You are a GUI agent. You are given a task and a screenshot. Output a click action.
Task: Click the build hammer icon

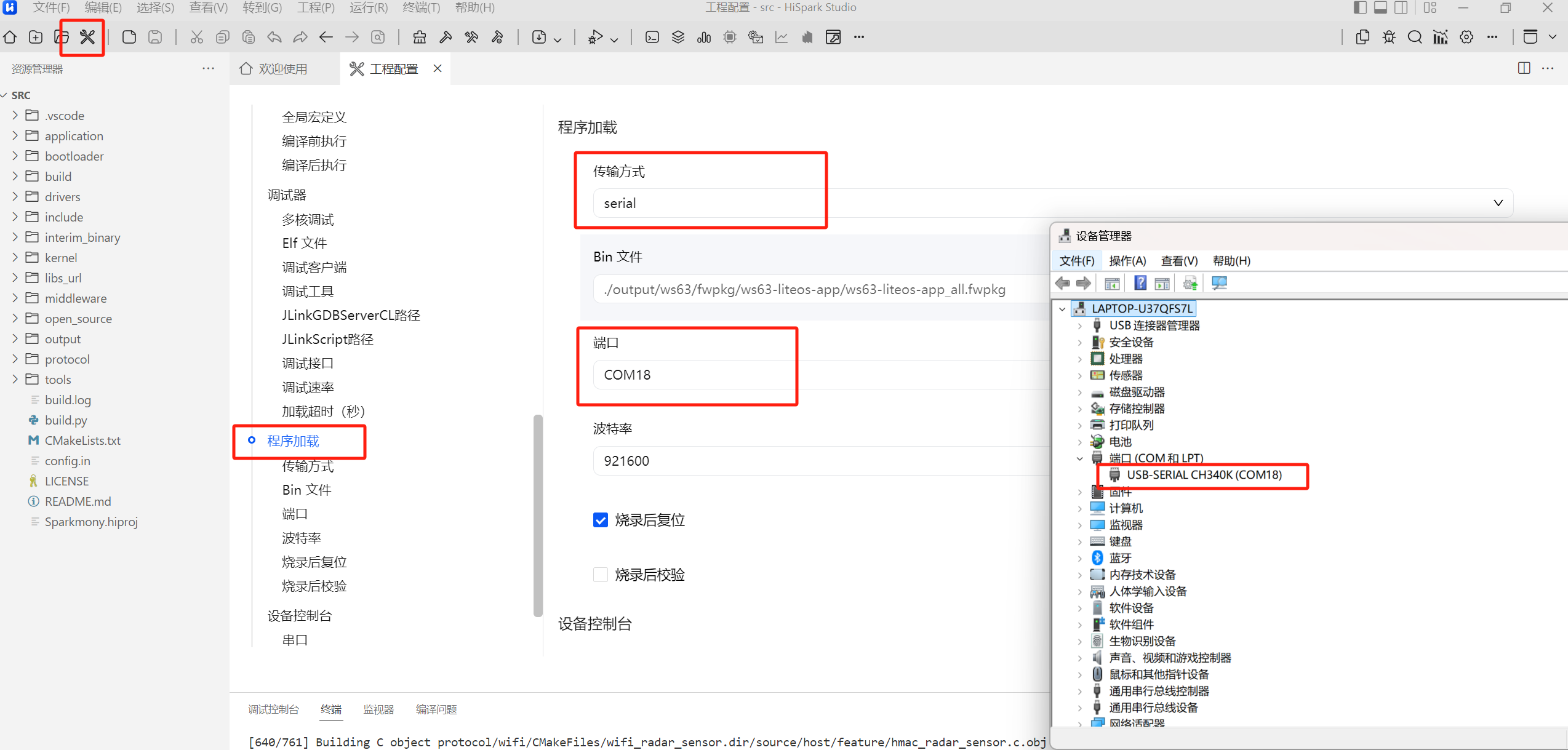[x=446, y=38]
